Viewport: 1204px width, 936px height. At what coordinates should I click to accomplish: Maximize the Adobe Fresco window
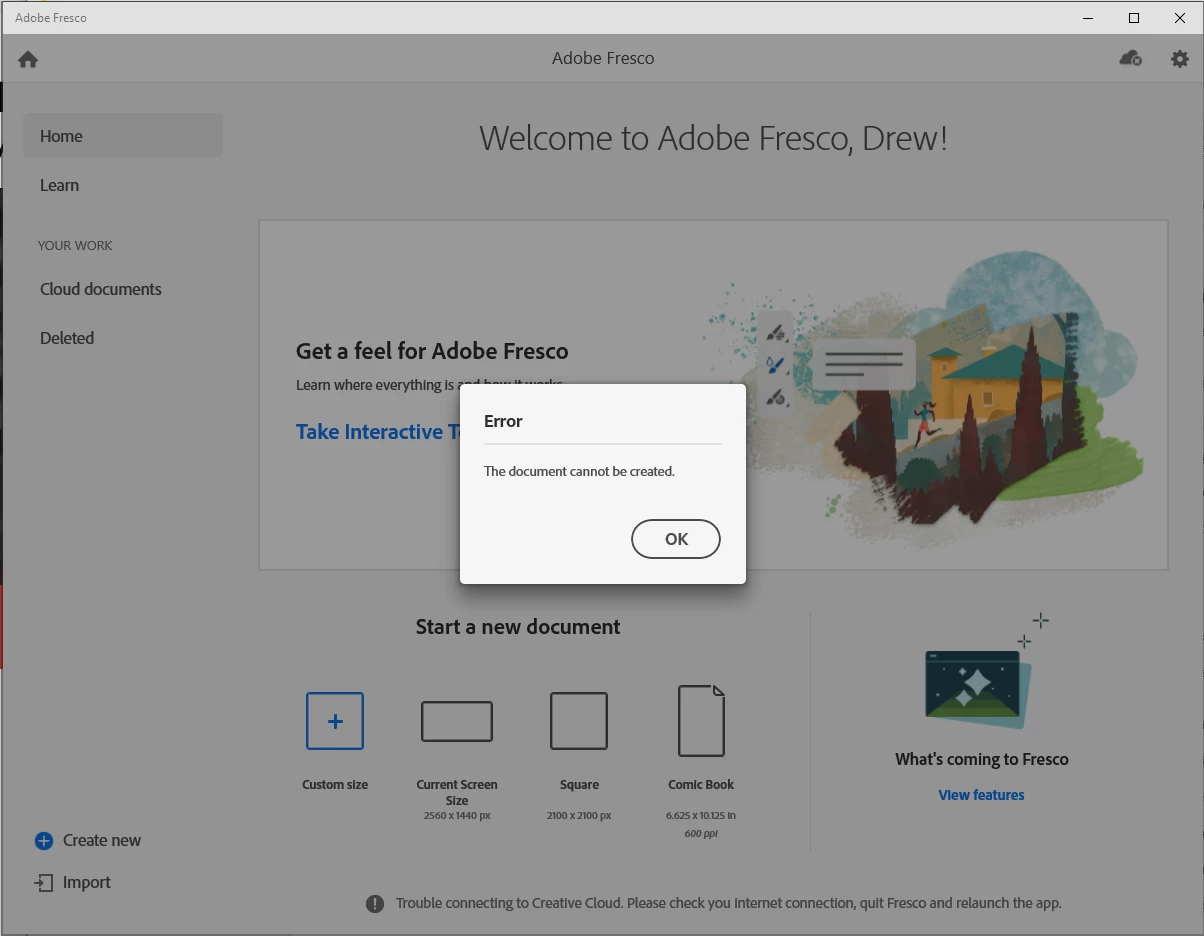click(1134, 18)
